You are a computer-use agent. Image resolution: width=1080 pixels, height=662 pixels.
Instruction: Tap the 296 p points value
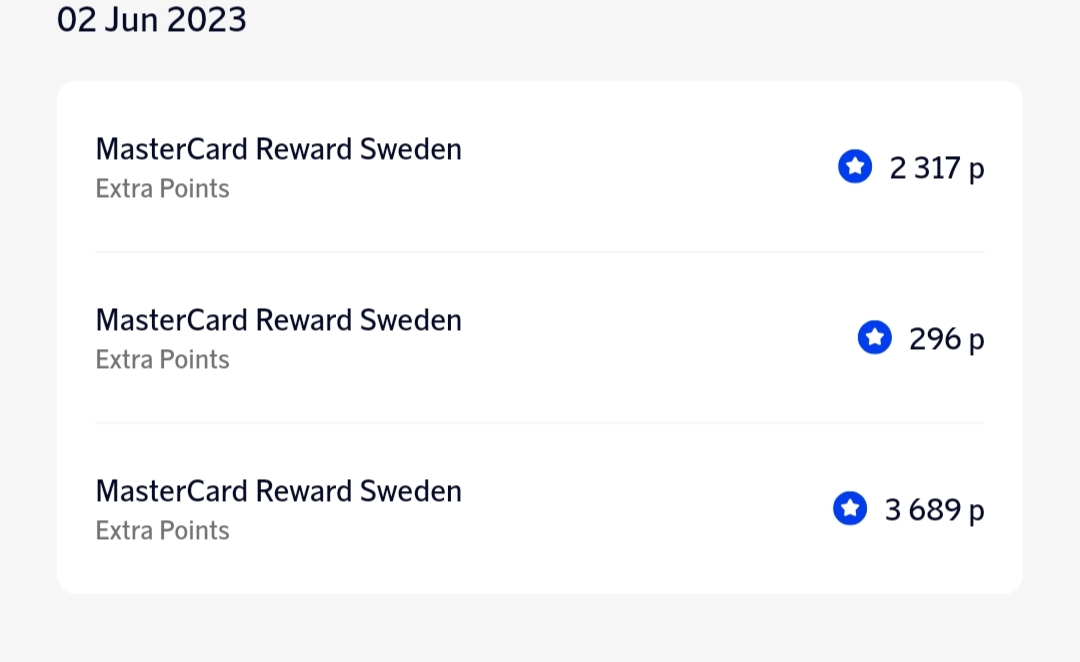946,339
